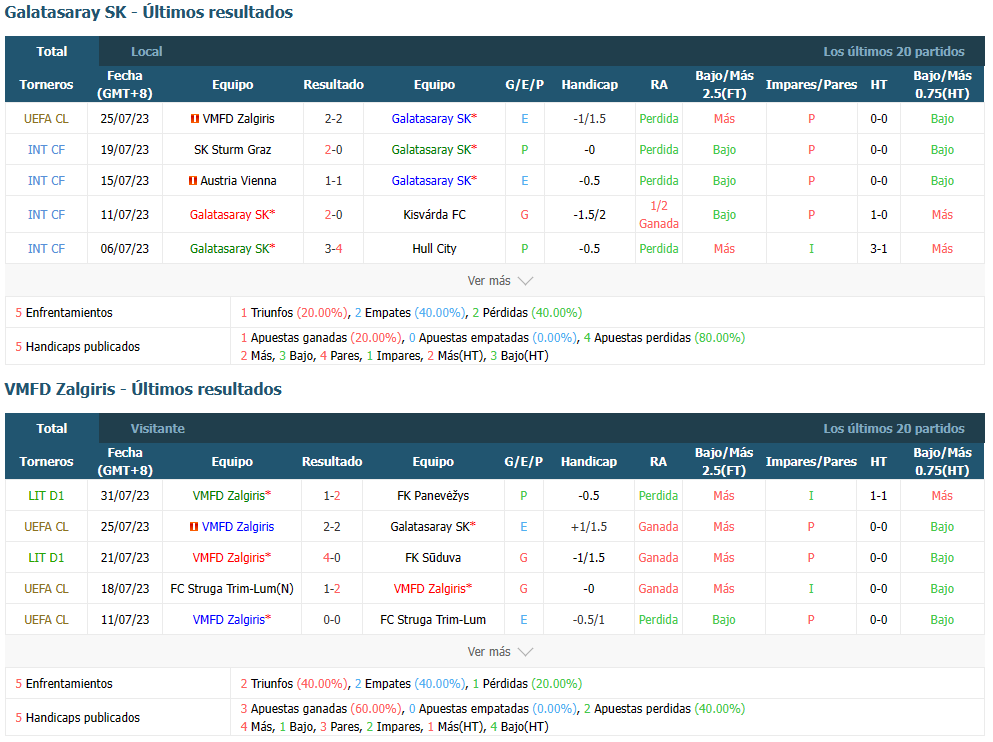Click the 3-4 result against Hull City

pos(334,249)
